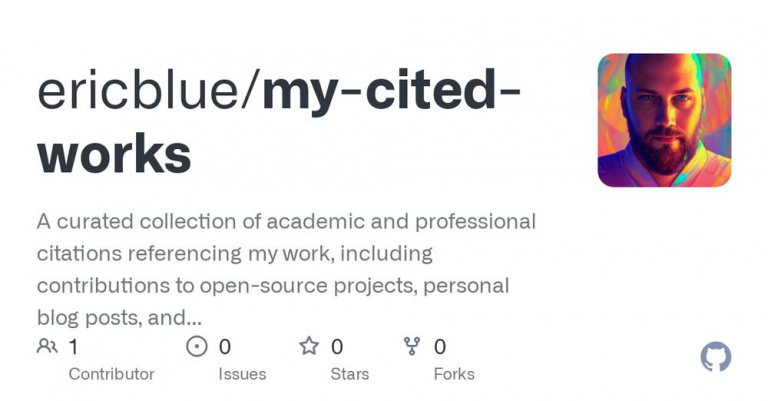The width and height of the screenshot is (768, 401).
Task: Select the Contributor label
Action: (x=111, y=374)
